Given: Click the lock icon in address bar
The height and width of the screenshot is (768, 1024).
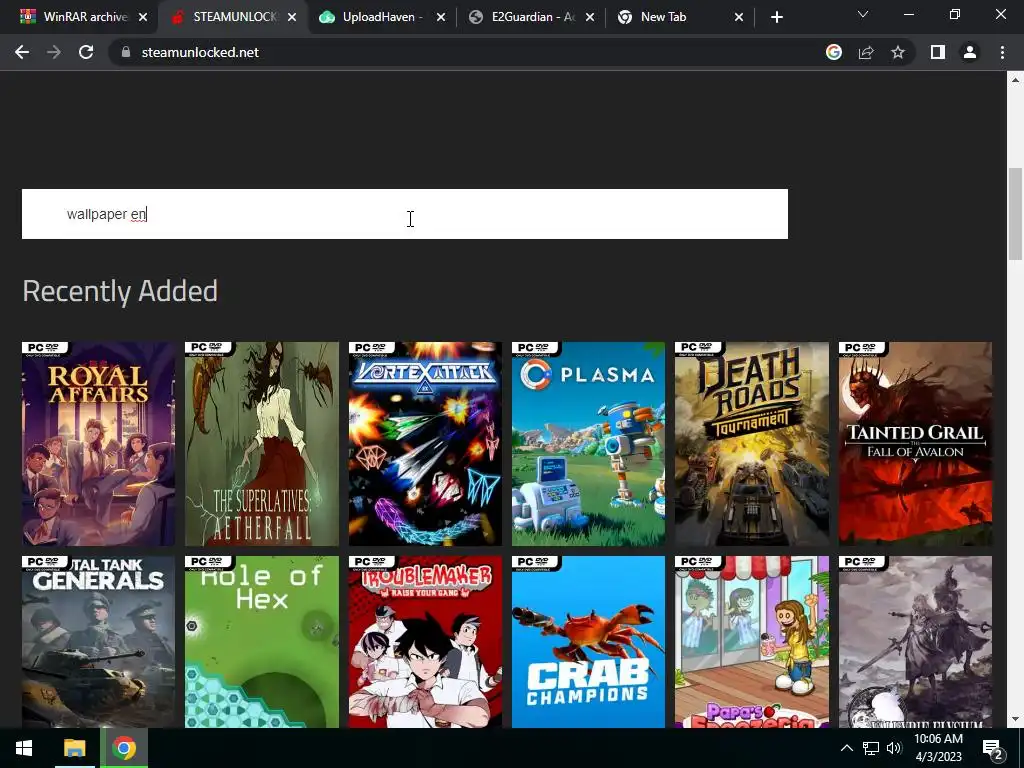Looking at the screenshot, I should point(126,52).
